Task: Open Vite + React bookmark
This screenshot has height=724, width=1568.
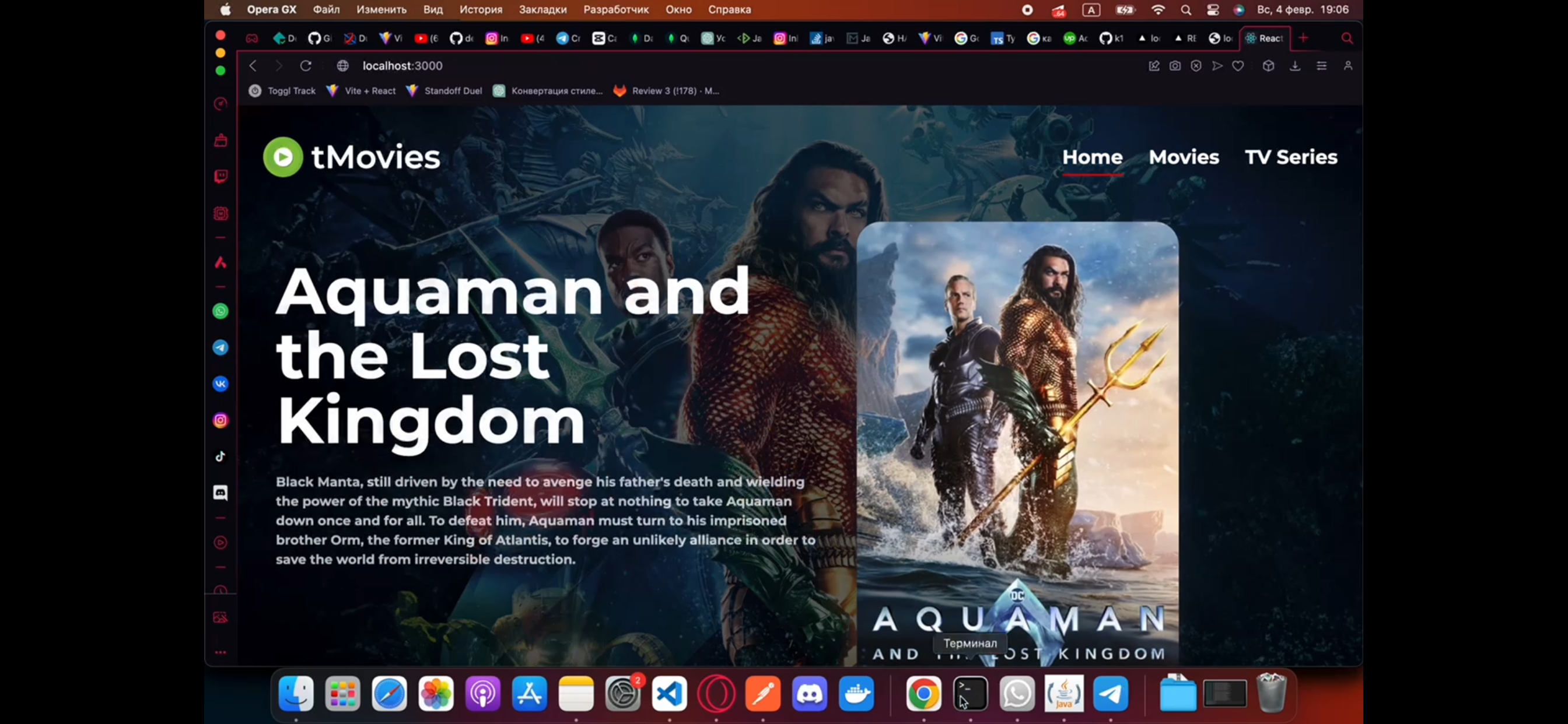Action: pyautogui.click(x=361, y=91)
